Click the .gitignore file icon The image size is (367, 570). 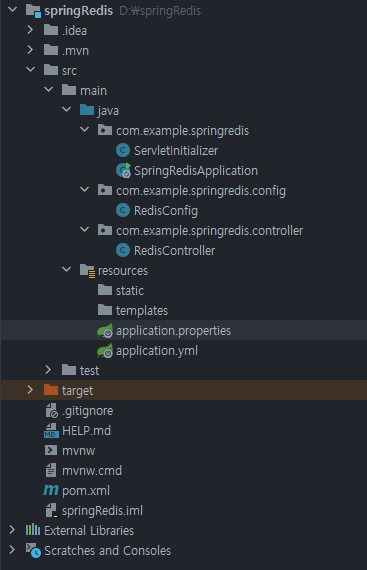[x=51, y=410]
